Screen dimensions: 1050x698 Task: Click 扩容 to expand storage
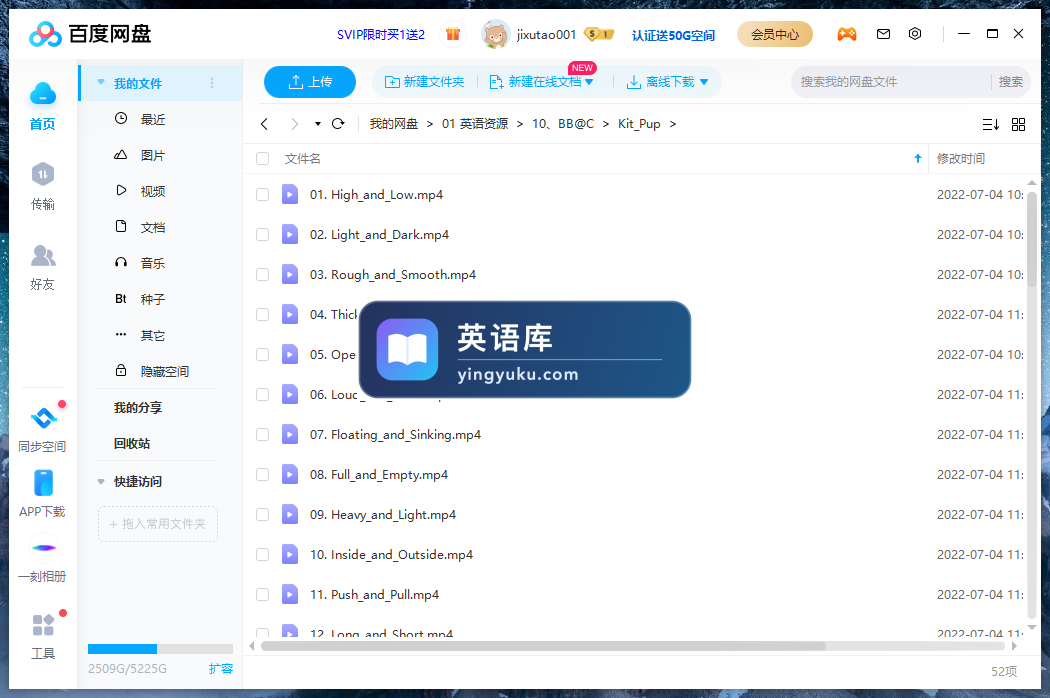pos(221,669)
